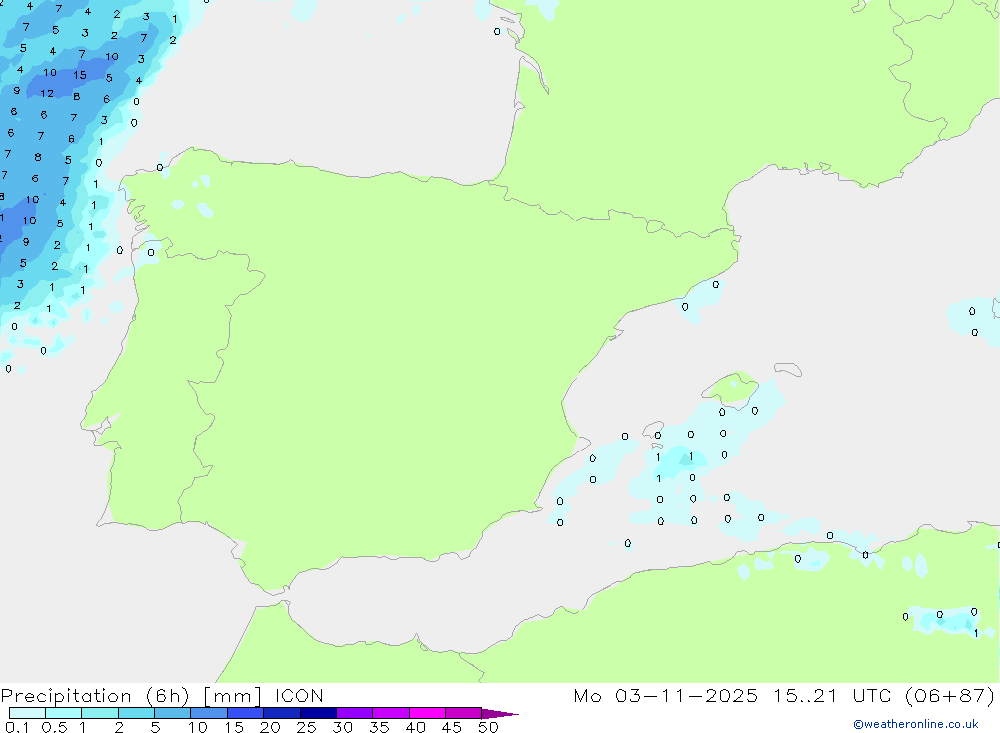Viewport: 1000px width, 733px height.
Task: Click the '(06+87)' forecast run label
Action: 950,696
